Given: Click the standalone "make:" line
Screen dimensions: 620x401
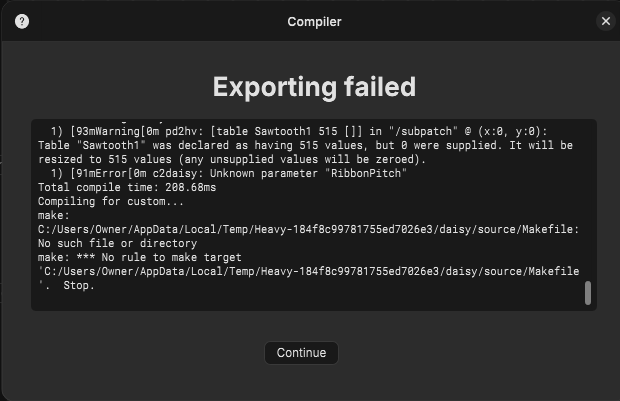Looking at the screenshot, I should 55,215.
